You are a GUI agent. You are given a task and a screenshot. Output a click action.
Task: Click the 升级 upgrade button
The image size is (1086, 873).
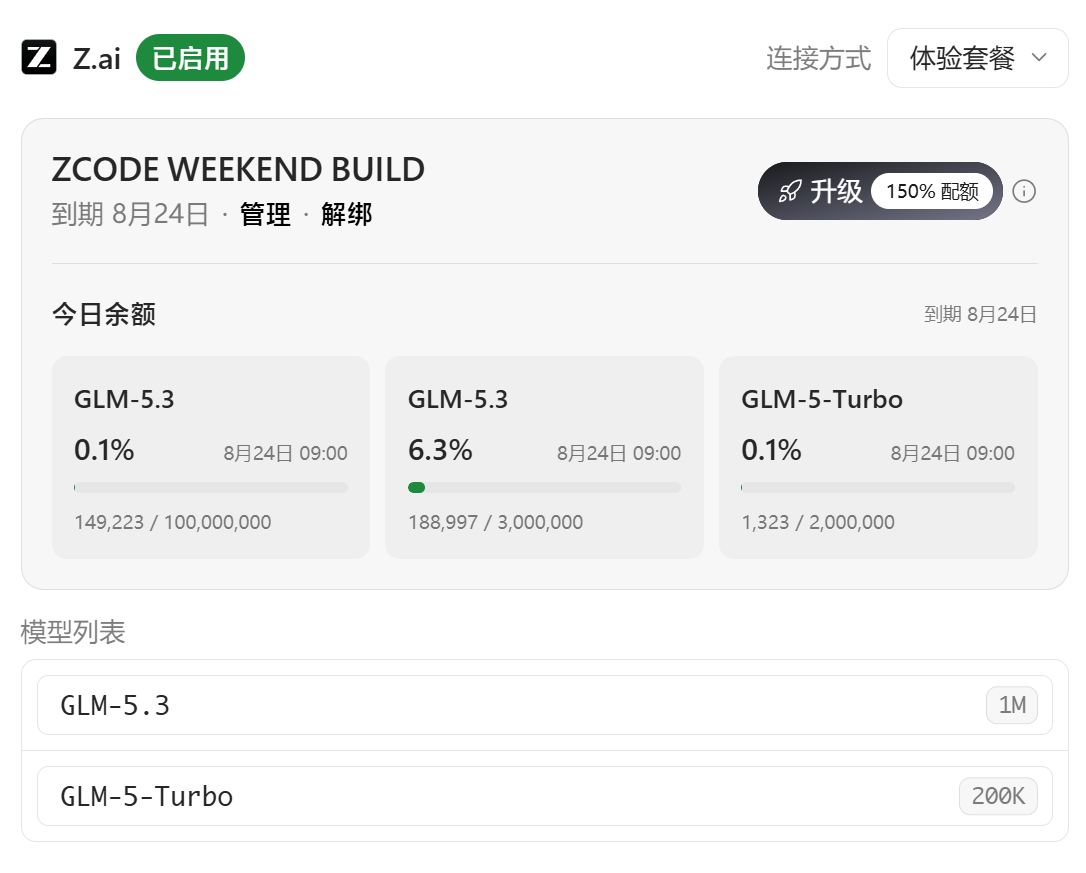click(880, 191)
